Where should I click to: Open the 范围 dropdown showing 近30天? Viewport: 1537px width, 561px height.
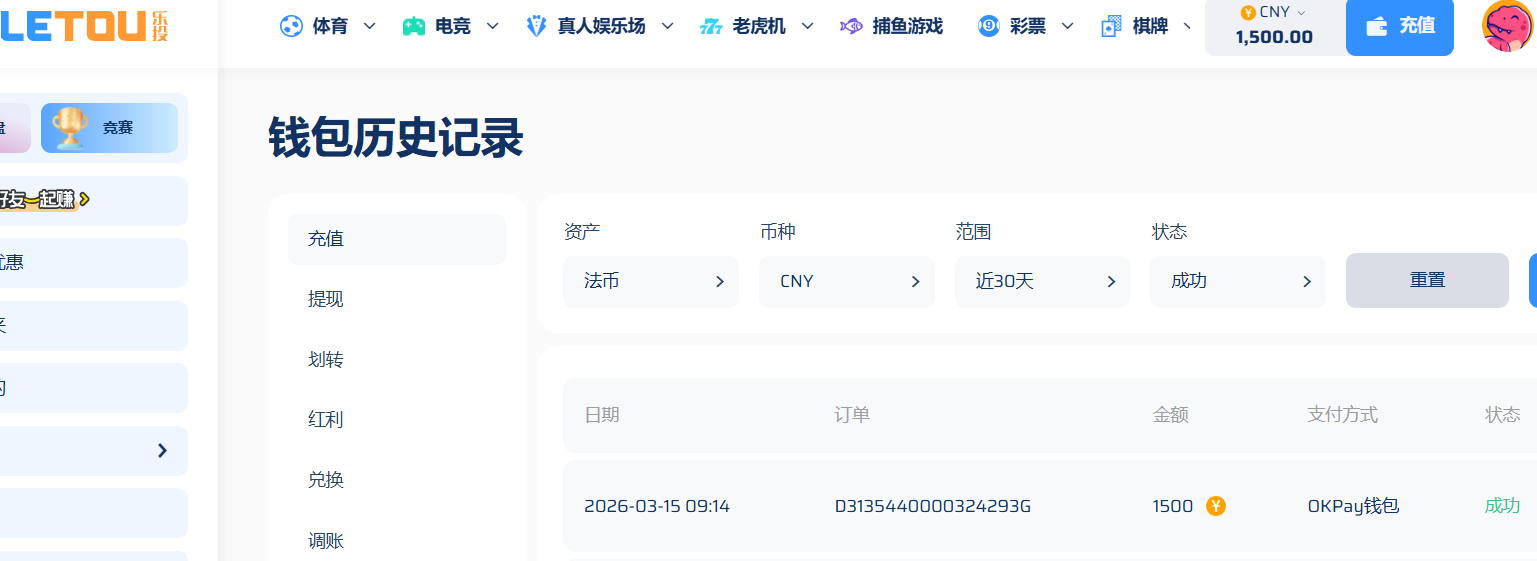coord(1041,282)
